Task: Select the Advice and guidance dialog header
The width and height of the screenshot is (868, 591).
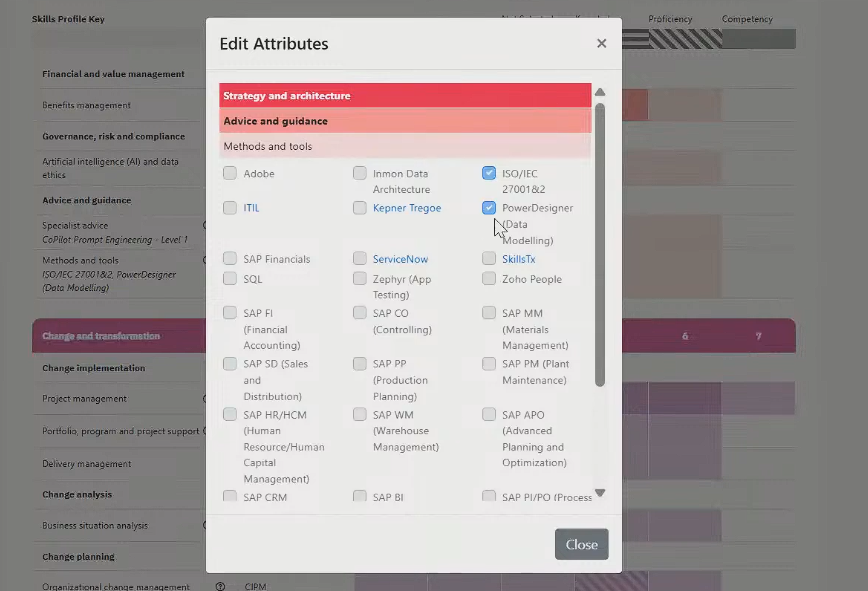Action: click(405, 121)
